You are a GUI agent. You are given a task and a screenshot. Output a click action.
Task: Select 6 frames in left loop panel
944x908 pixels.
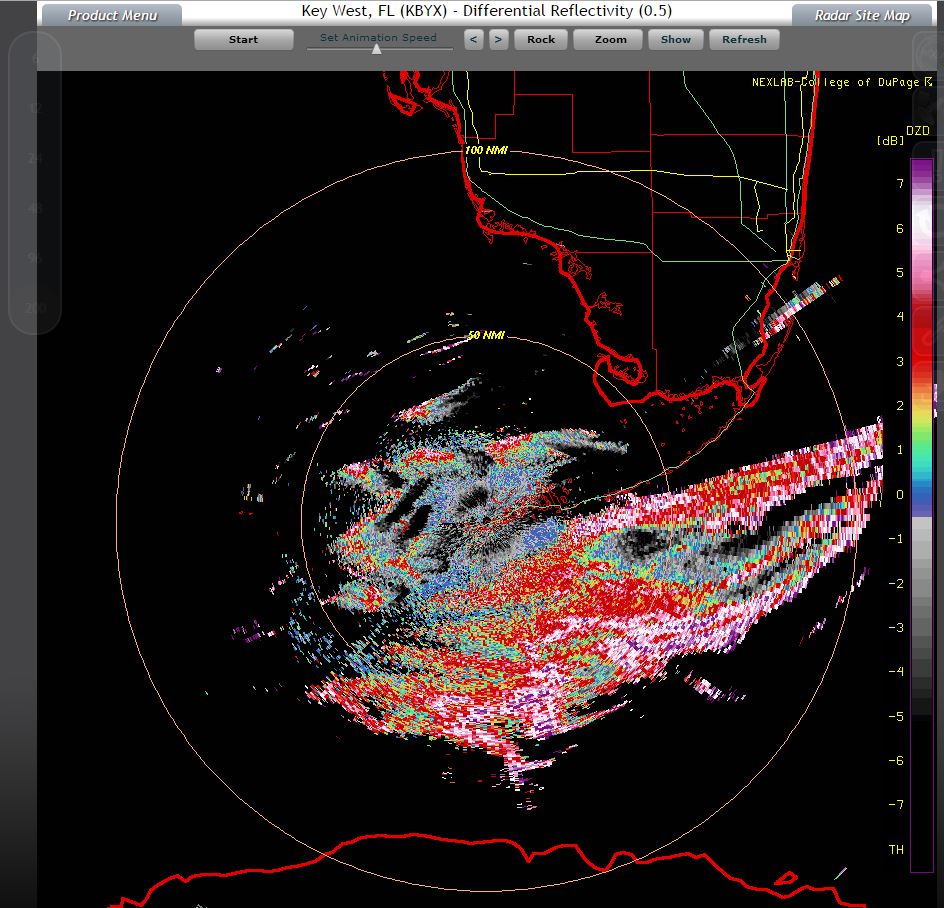(35, 60)
